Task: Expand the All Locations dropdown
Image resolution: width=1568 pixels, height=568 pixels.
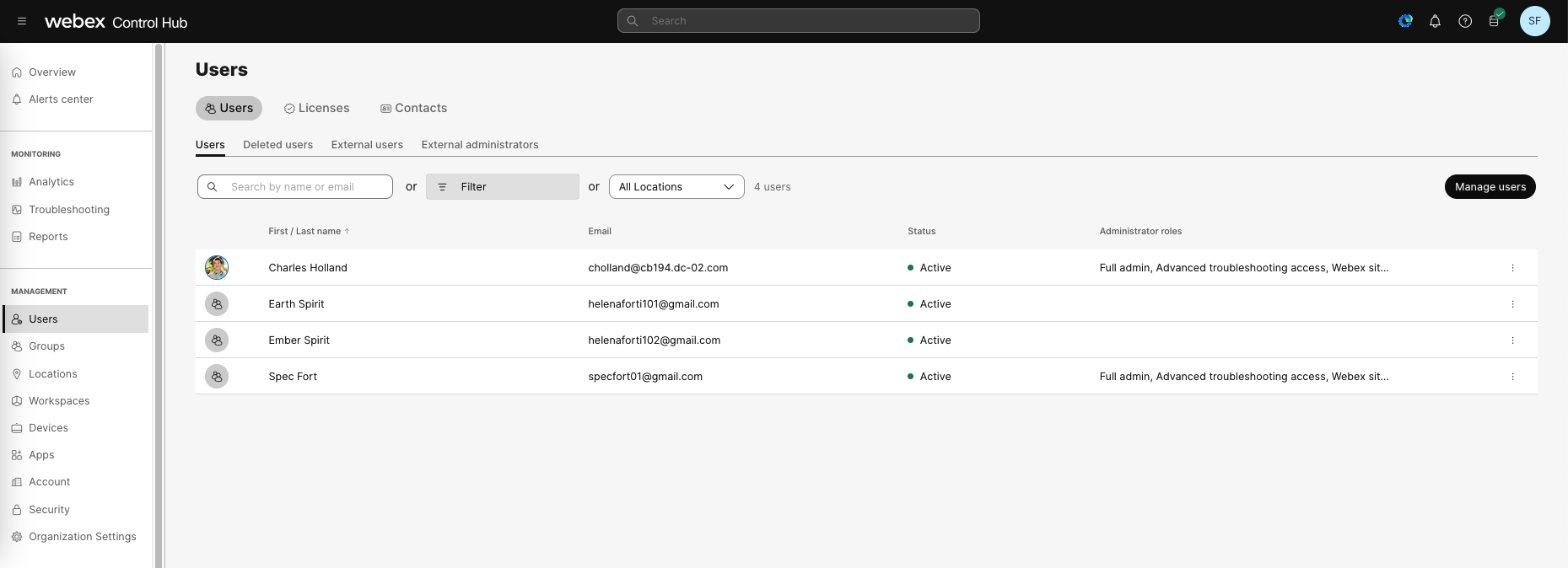Action: [676, 187]
